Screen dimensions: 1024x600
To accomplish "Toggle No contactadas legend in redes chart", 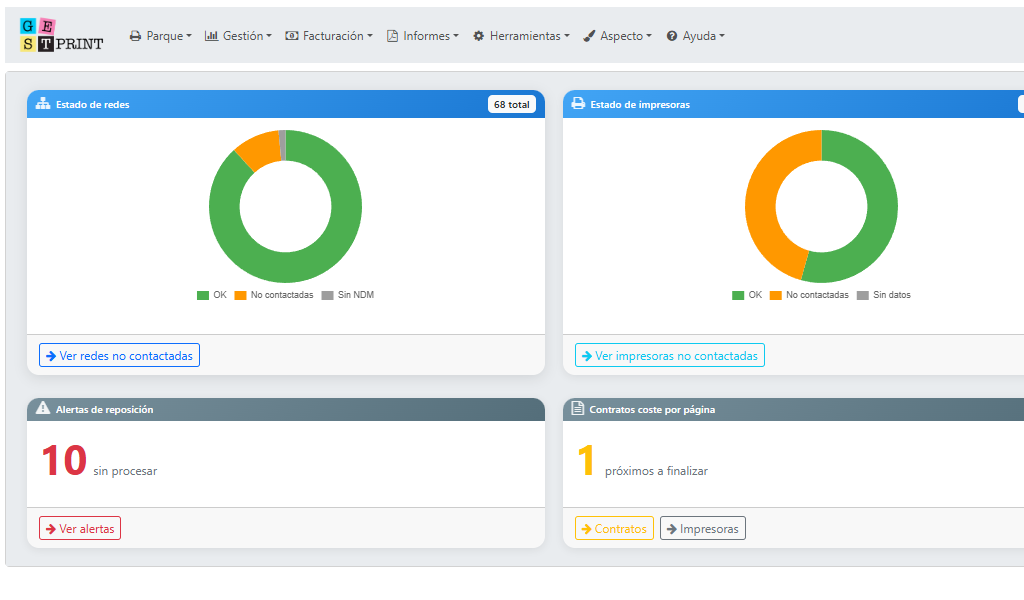I will [274, 295].
